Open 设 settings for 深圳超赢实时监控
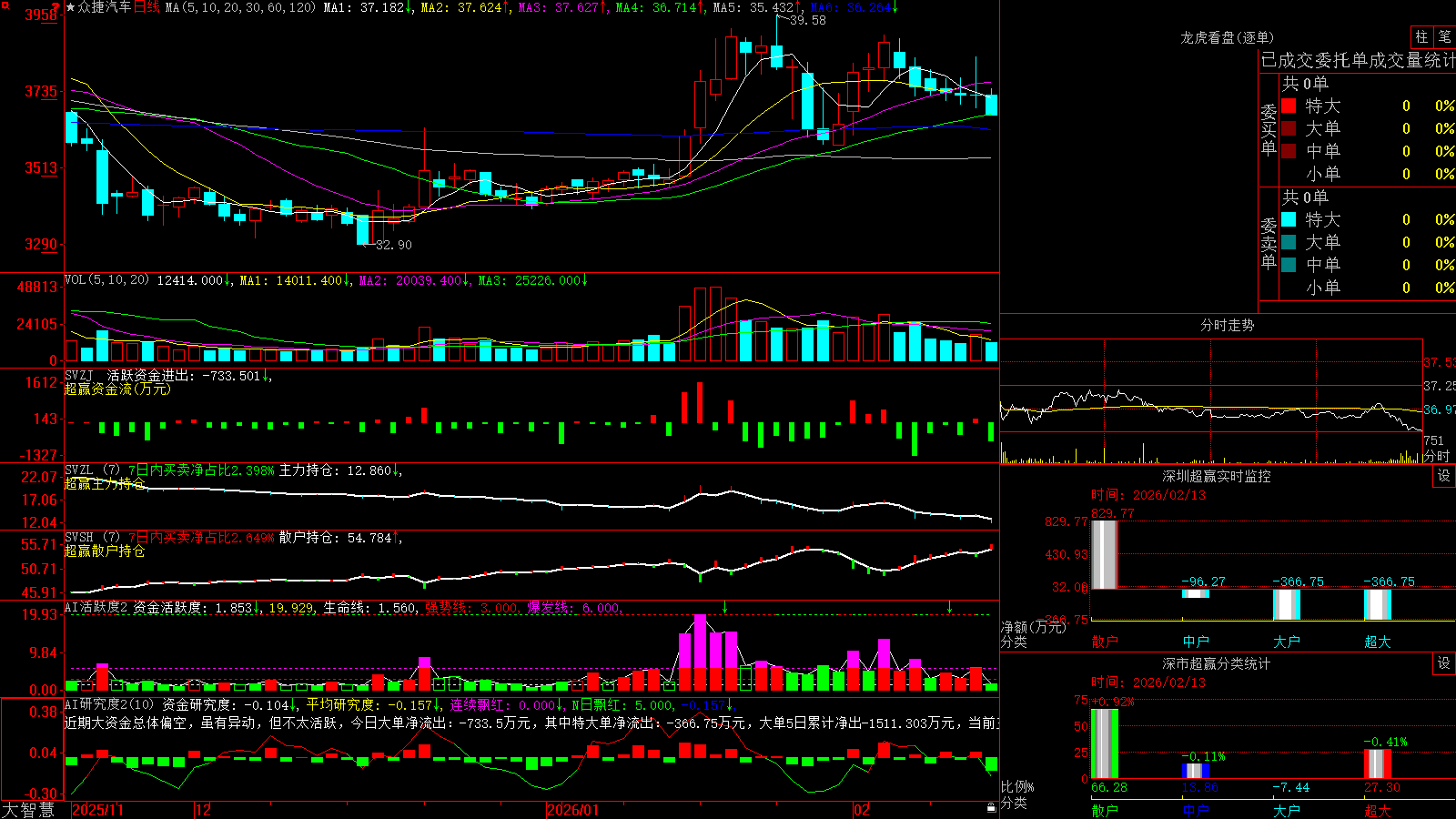Viewport: 1456px width, 819px height. (1444, 476)
